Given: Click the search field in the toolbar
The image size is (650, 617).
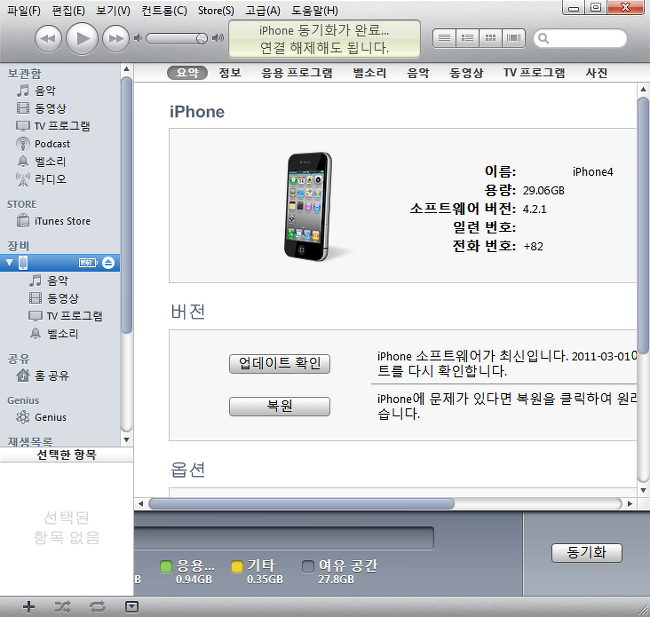Looking at the screenshot, I should click(580, 39).
